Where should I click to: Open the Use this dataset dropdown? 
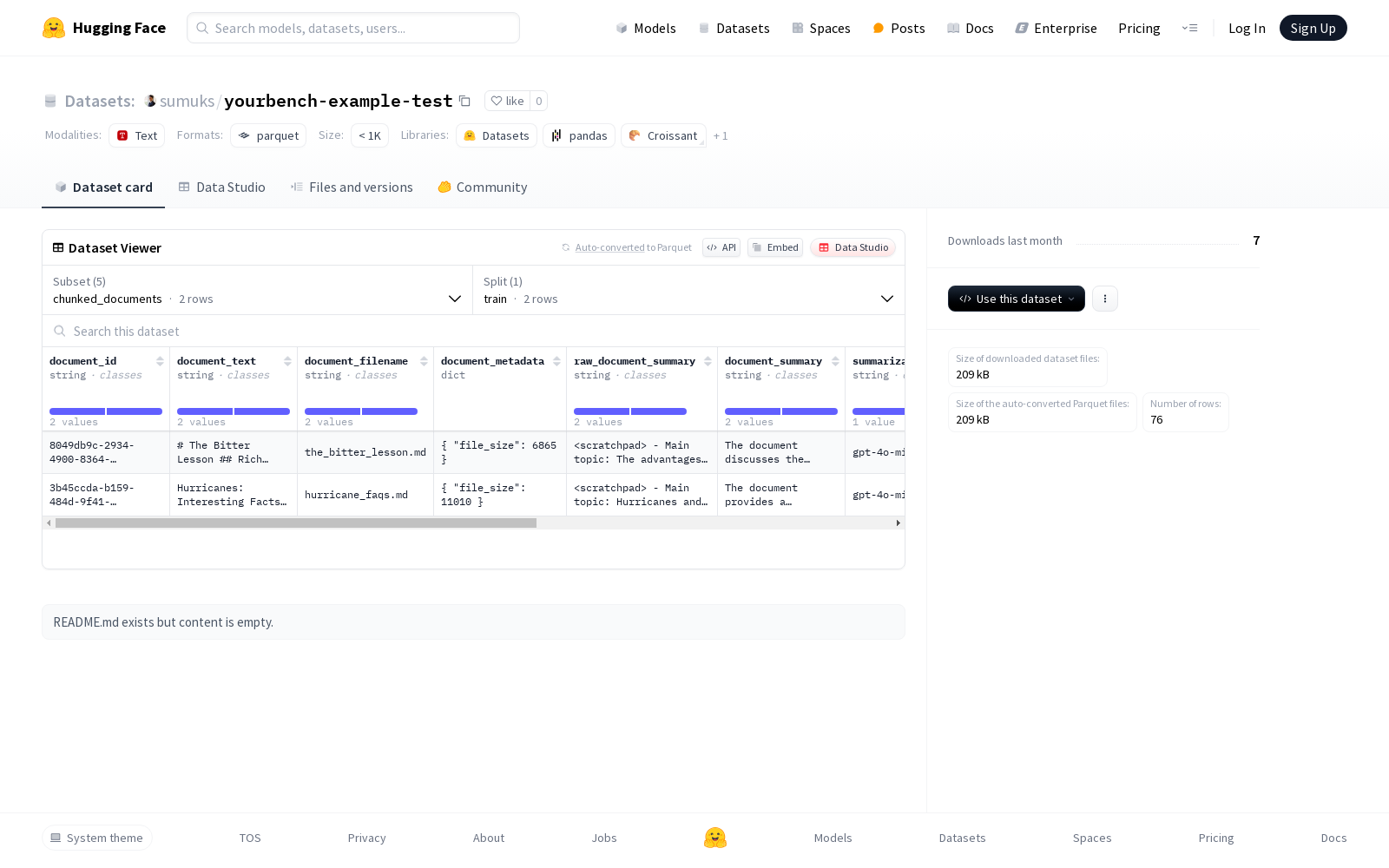click(1016, 299)
